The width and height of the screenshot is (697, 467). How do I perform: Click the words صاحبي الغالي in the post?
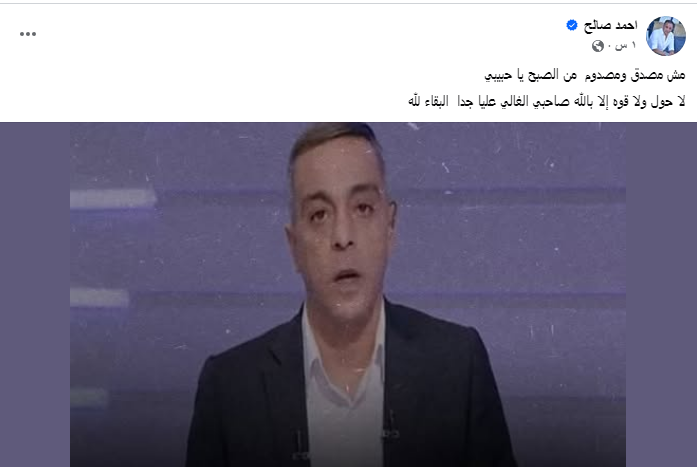[536, 102]
